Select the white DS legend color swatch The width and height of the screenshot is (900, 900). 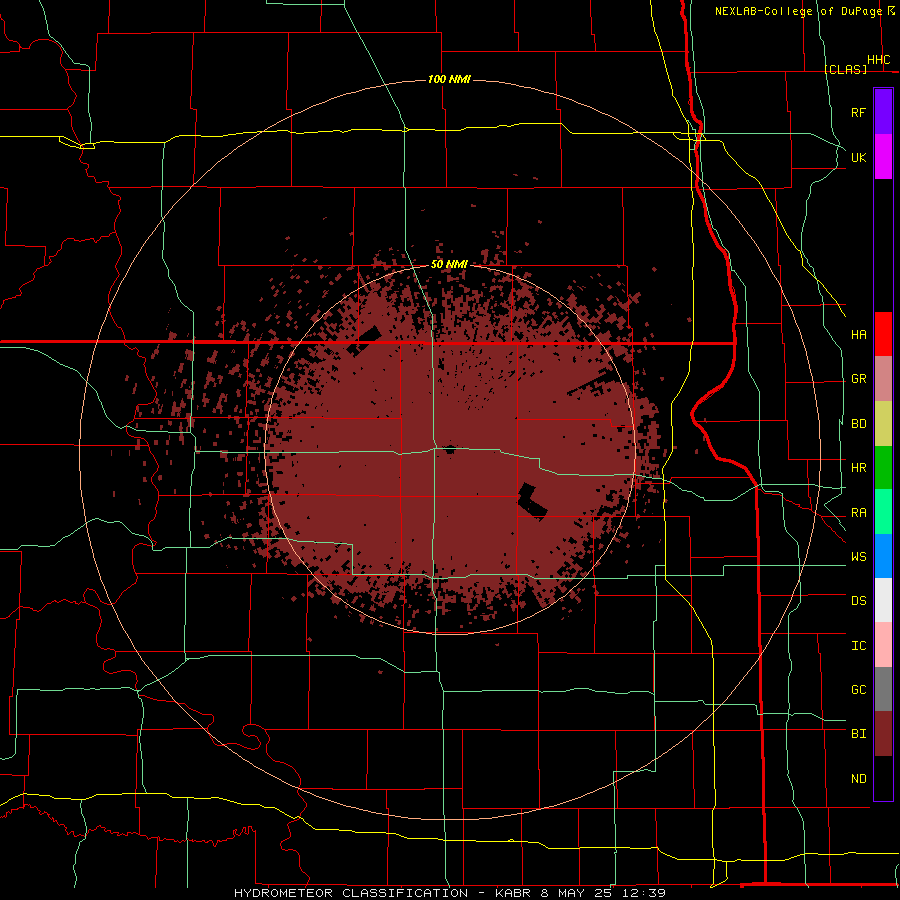pyautogui.click(x=883, y=600)
